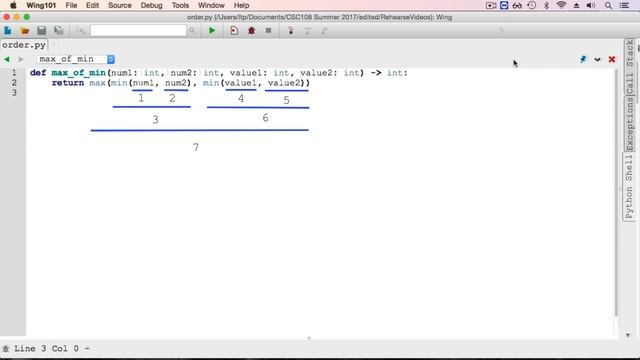This screenshot has height=360, width=640.
Task: Click the blue TeamViewer-style menu bar icon
Action: pyautogui.click(x=504, y=5)
